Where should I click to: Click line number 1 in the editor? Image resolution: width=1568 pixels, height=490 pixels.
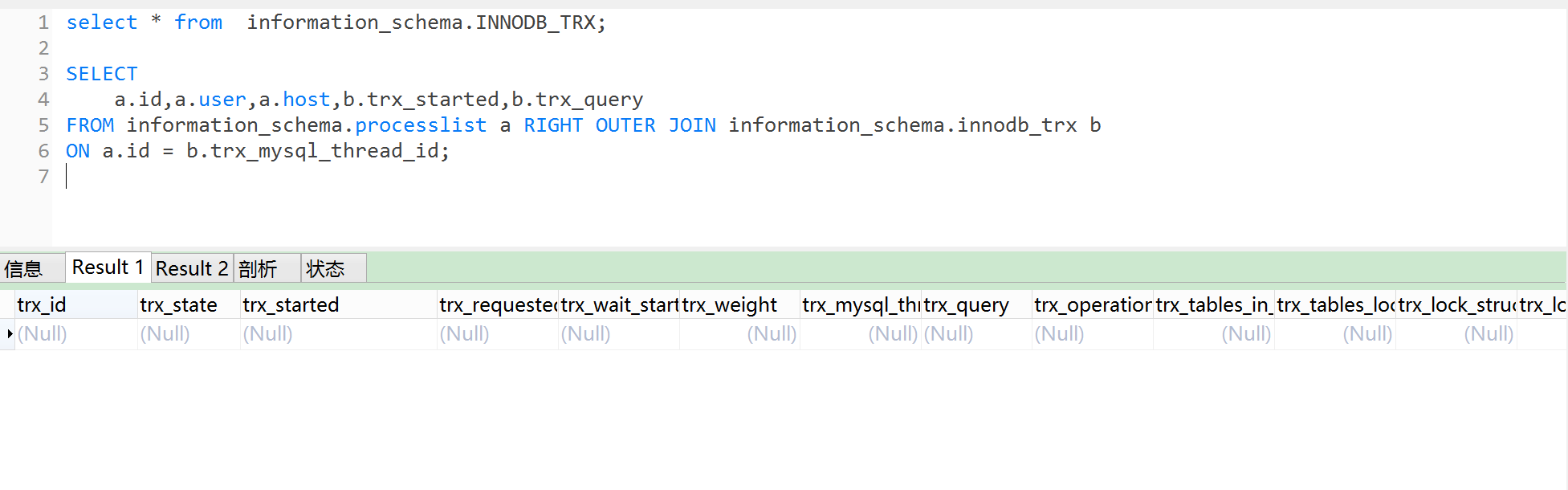[43, 22]
